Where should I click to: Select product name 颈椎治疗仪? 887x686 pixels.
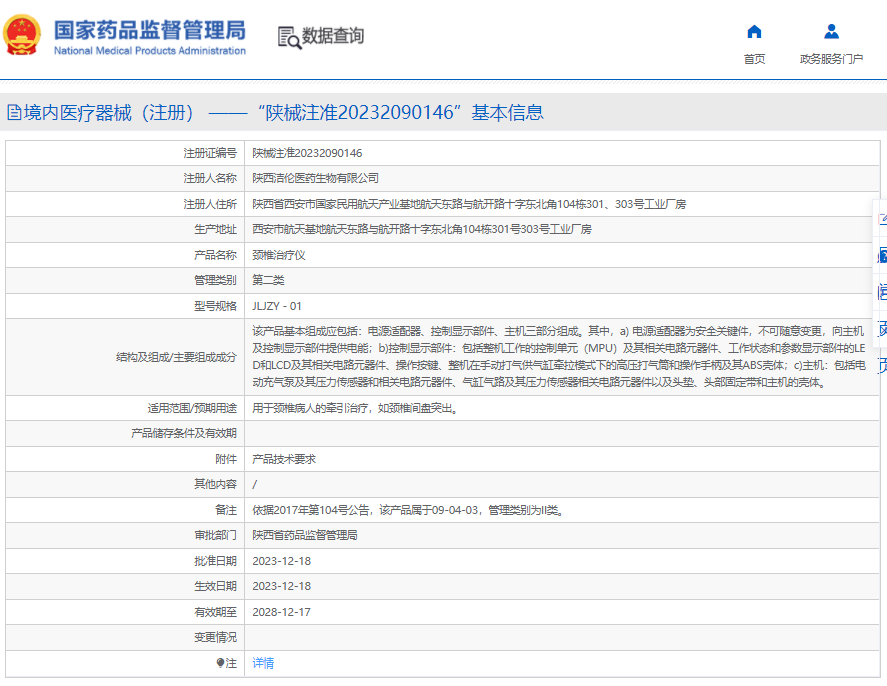tap(279, 255)
